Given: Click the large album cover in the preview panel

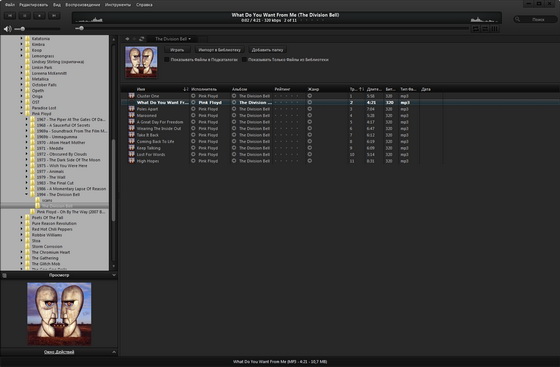Looking at the screenshot, I should (59, 314).
